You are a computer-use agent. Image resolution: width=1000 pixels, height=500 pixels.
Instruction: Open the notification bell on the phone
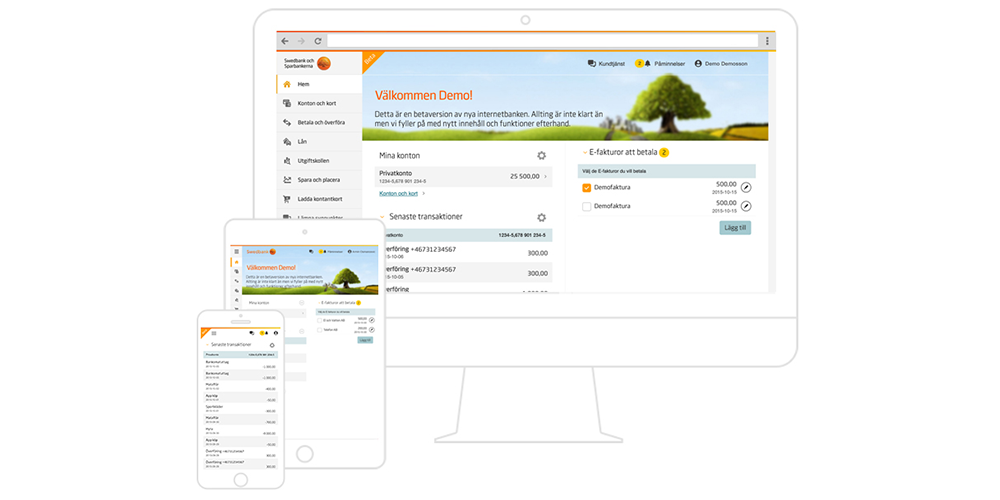[x=267, y=333]
